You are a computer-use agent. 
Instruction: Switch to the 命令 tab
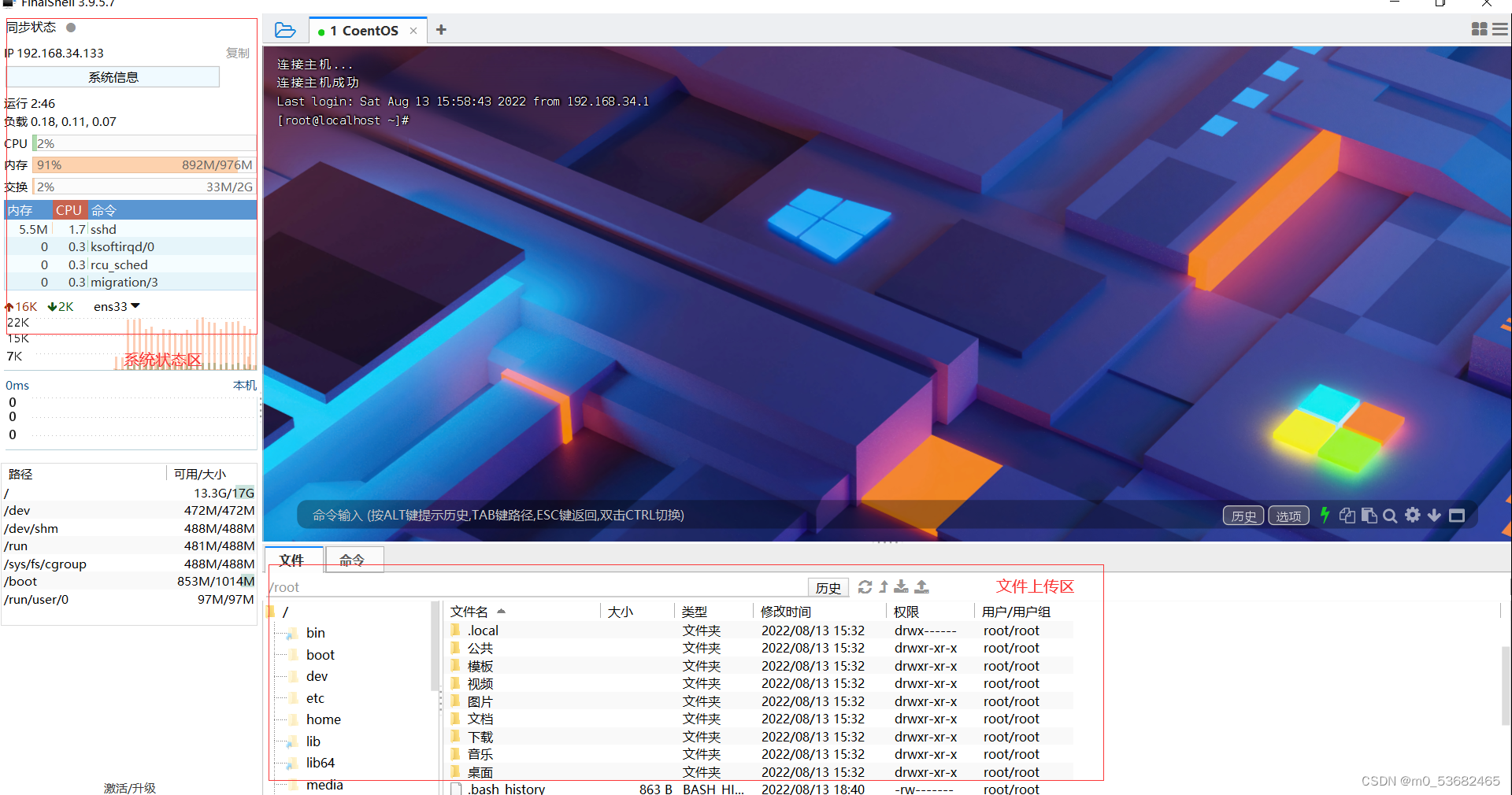click(352, 560)
